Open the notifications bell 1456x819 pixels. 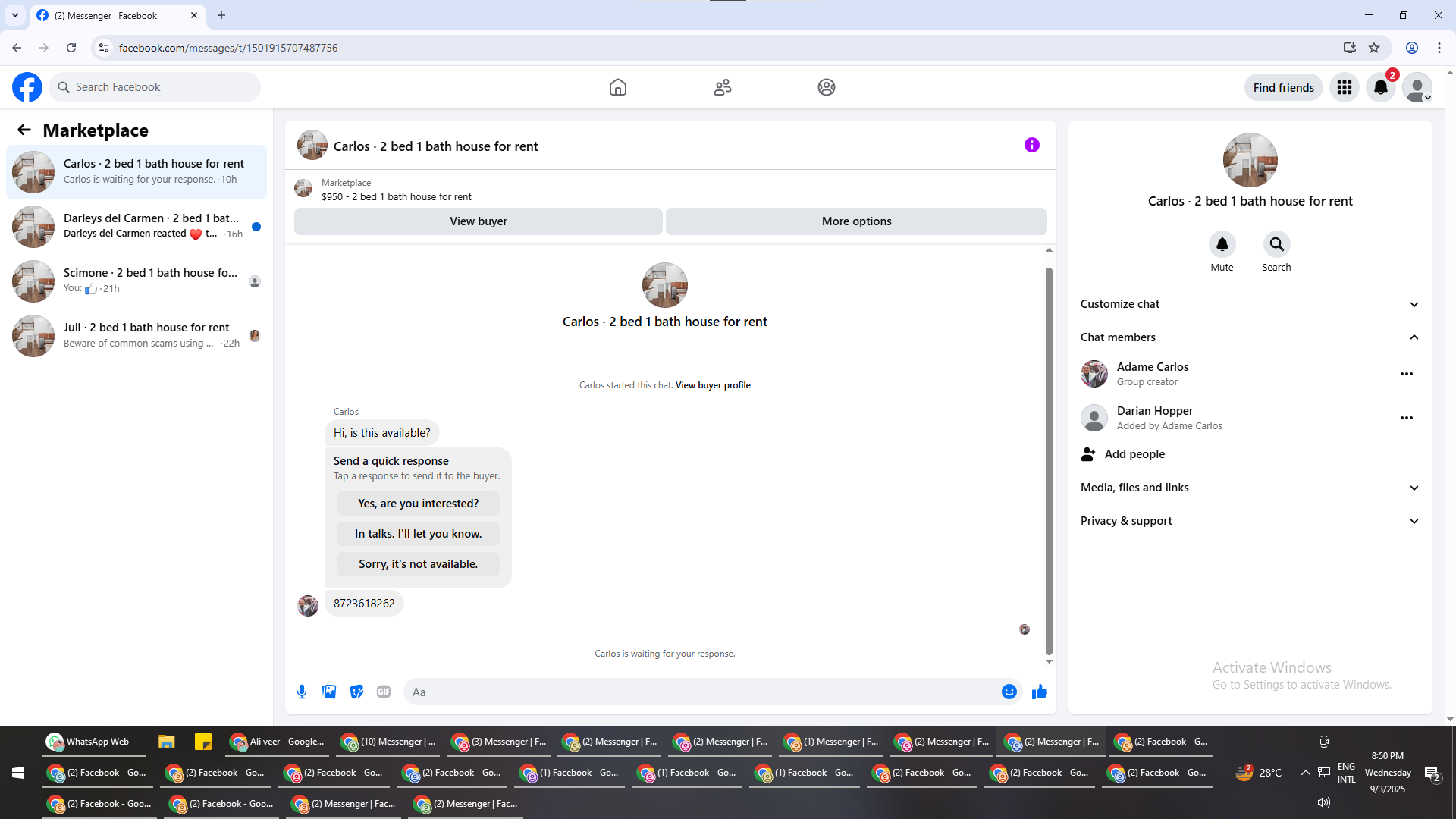(x=1381, y=87)
